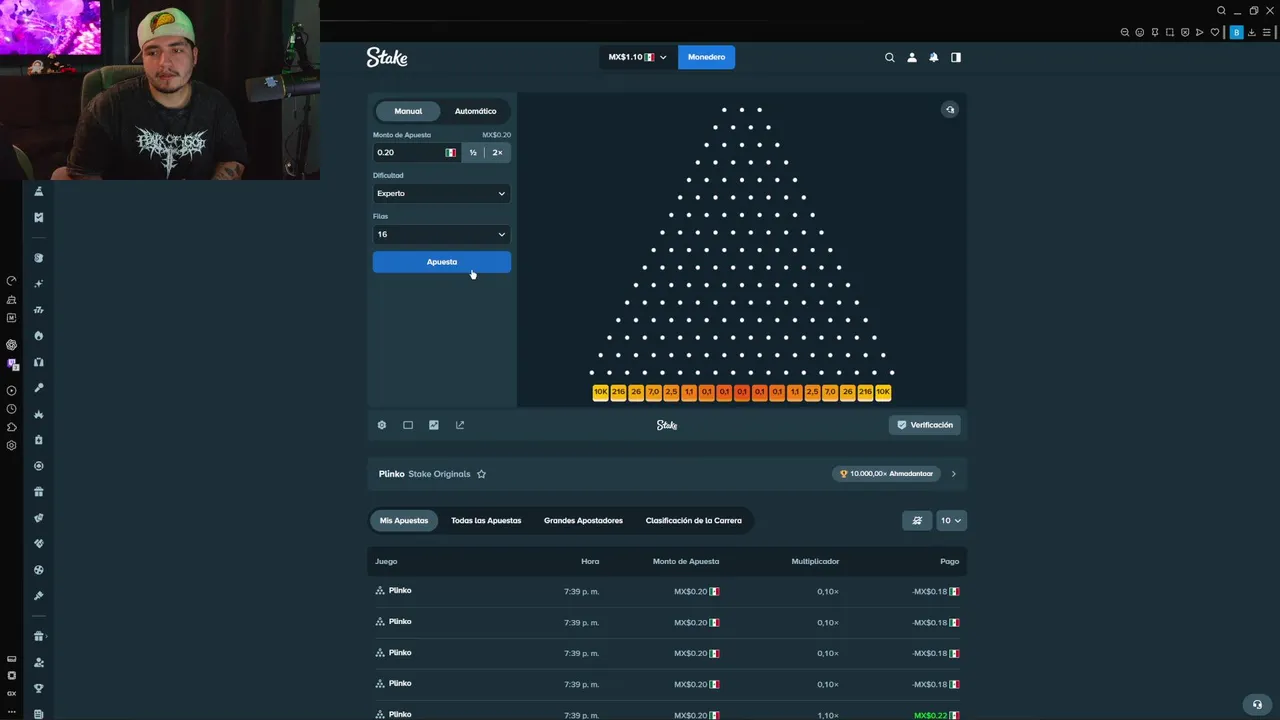Click the Pago column header

[949, 561]
